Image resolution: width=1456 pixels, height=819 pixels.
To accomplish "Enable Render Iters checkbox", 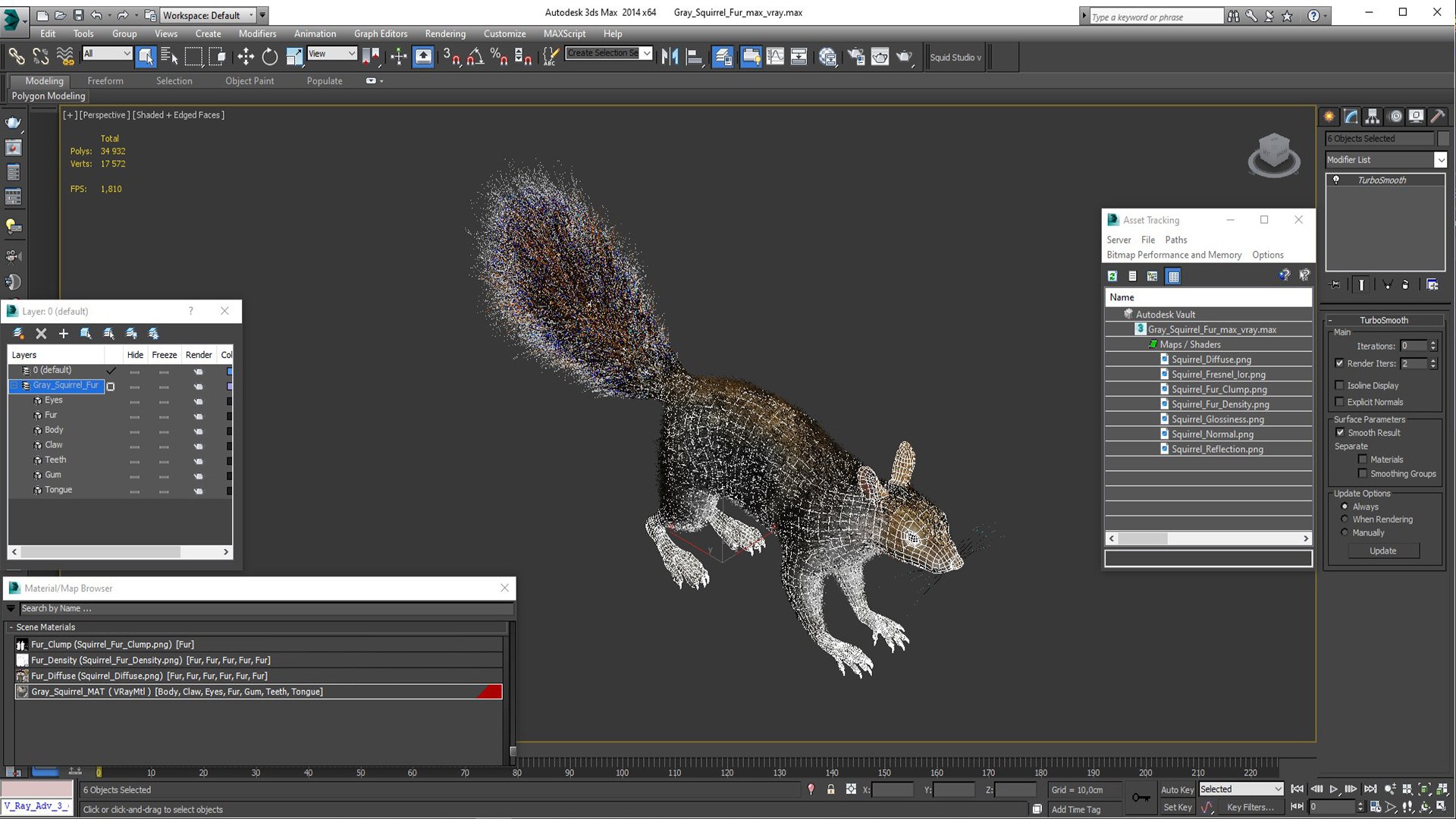I will click(x=1339, y=363).
